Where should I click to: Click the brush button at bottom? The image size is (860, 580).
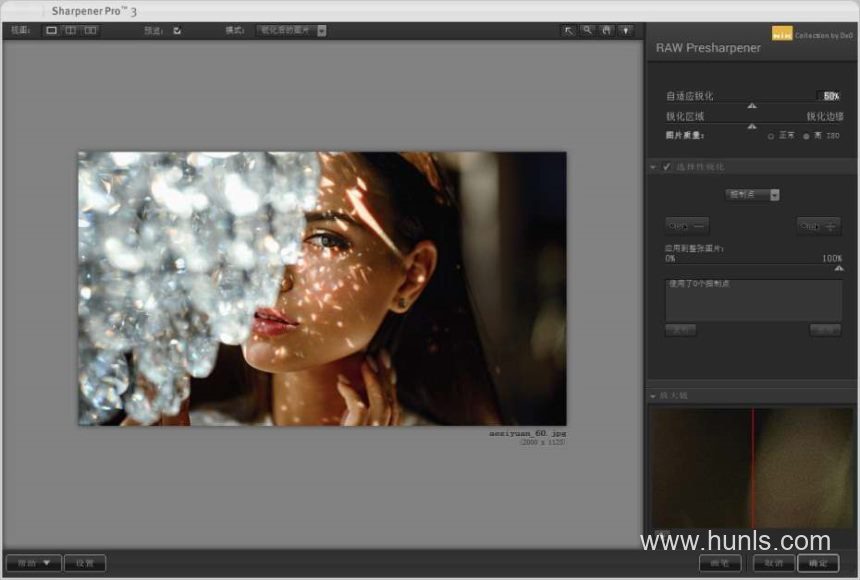tap(720, 563)
